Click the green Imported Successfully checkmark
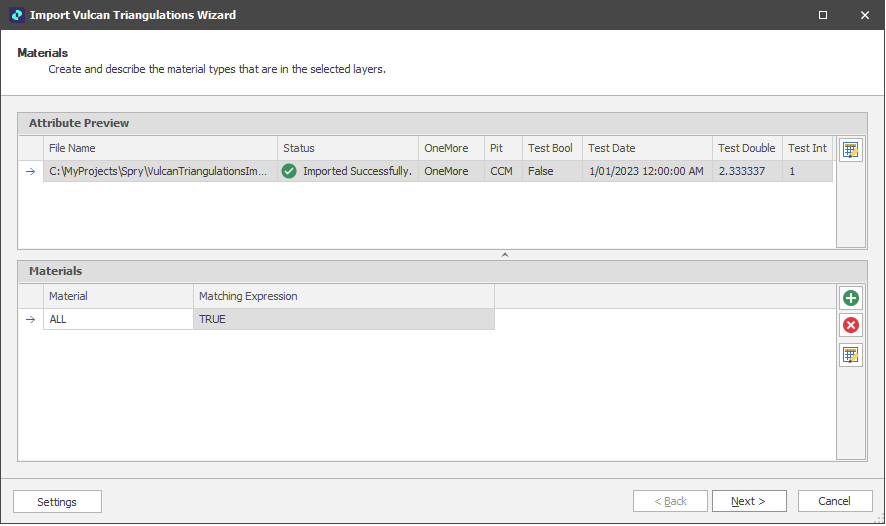 pyautogui.click(x=289, y=171)
